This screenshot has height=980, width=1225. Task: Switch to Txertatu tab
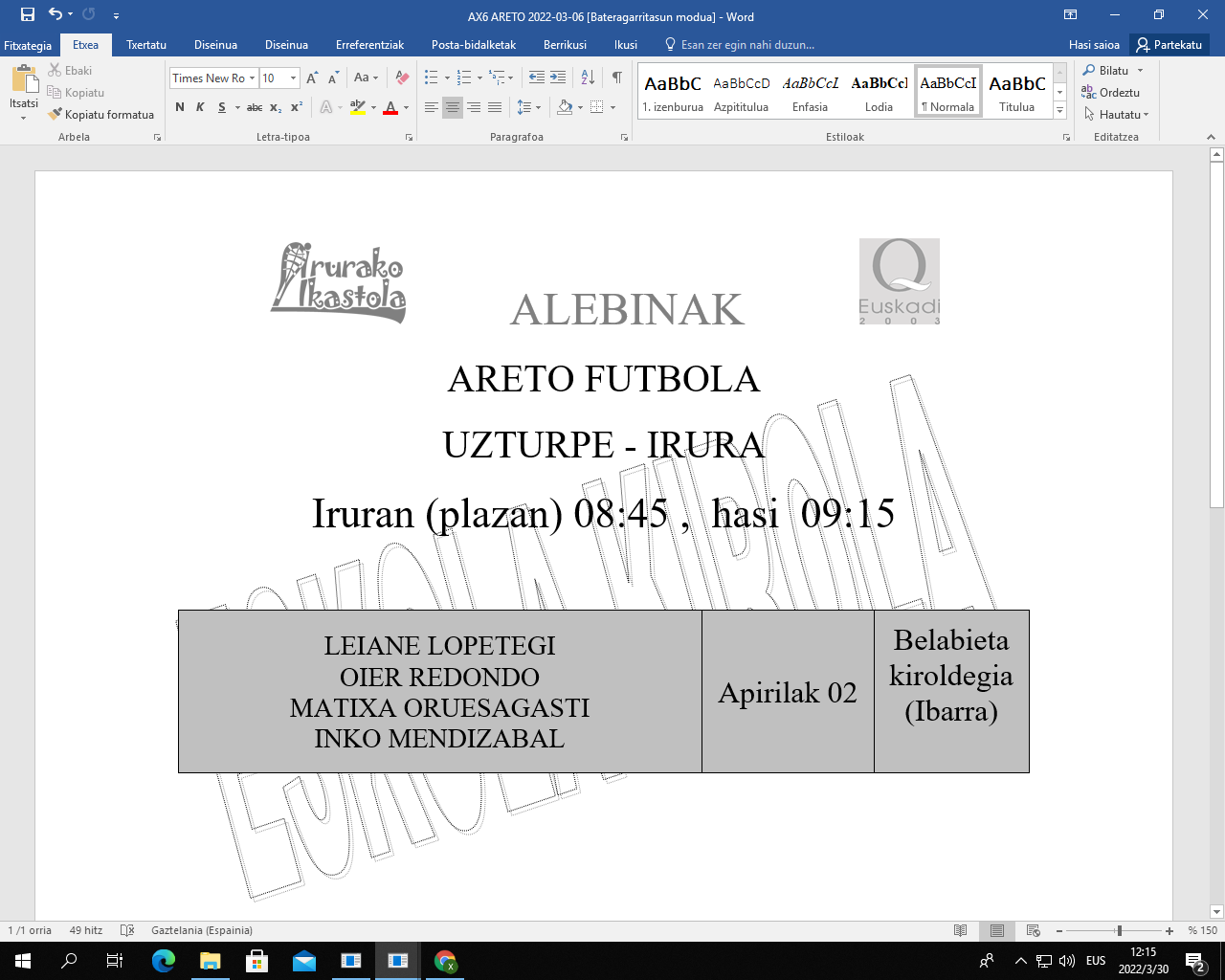[146, 45]
